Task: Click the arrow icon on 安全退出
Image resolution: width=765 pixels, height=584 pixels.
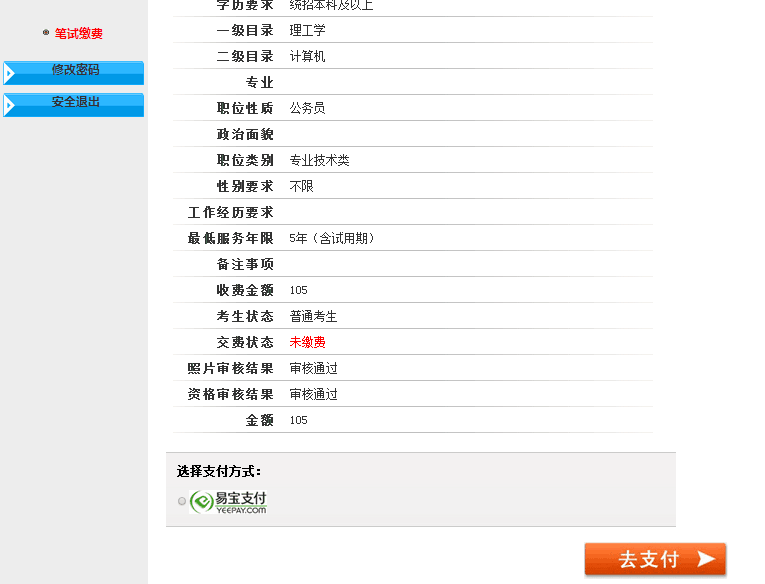Action: [x=9, y=105]
